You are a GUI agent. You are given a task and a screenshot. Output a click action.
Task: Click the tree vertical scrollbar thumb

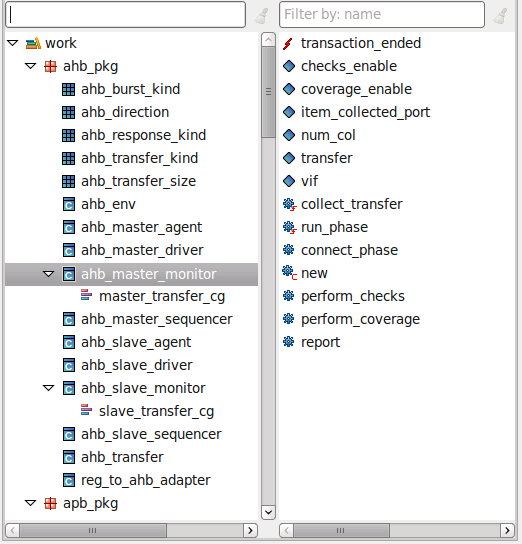[268, 93]
